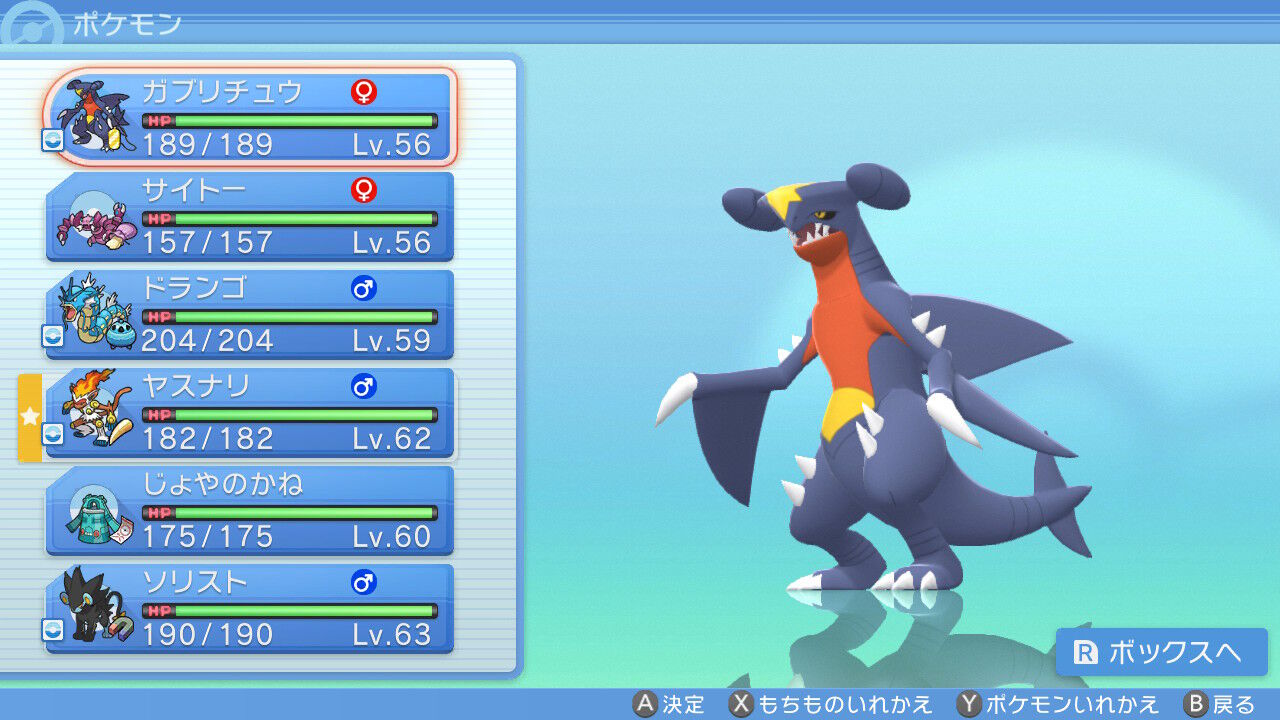Click the male gender icon for ヤスナリ
Screen dimensions: 1280x720
364,386
